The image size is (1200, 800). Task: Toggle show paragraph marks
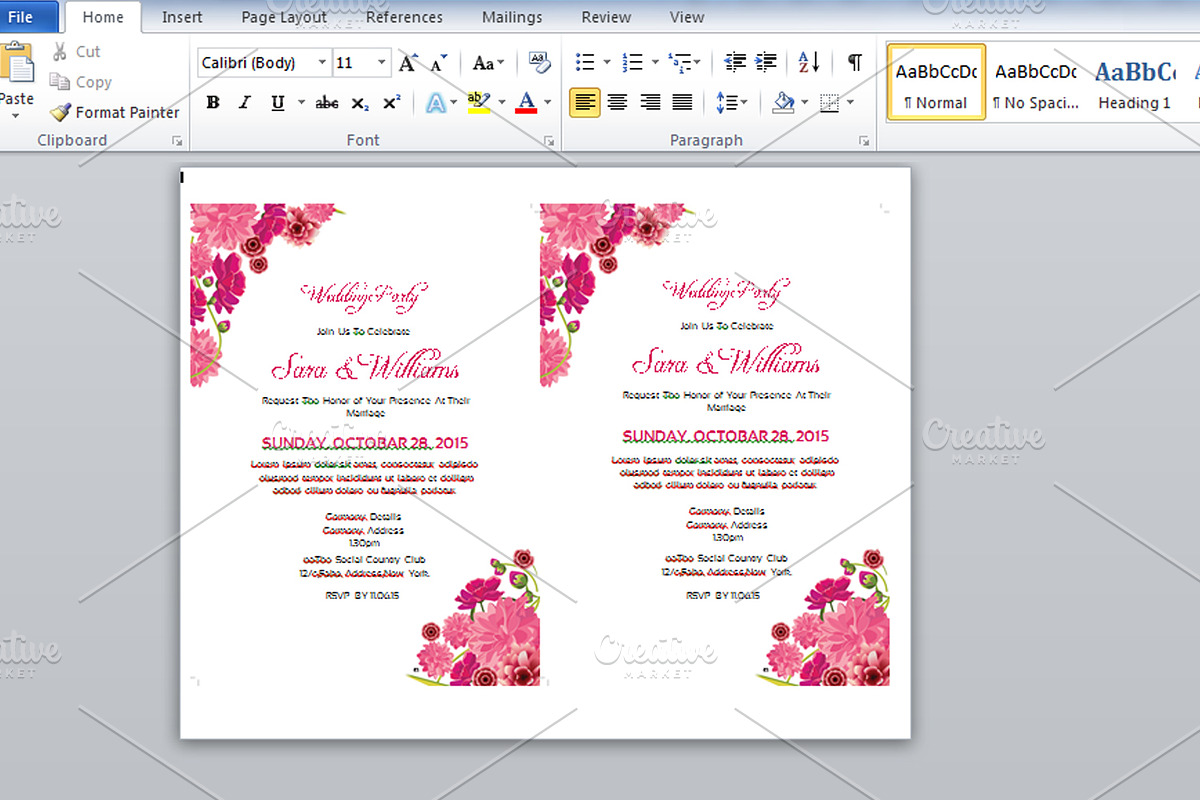coord(855,62)
